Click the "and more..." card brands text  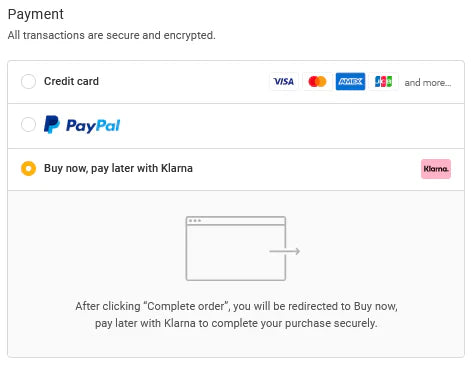pos(428,83)
